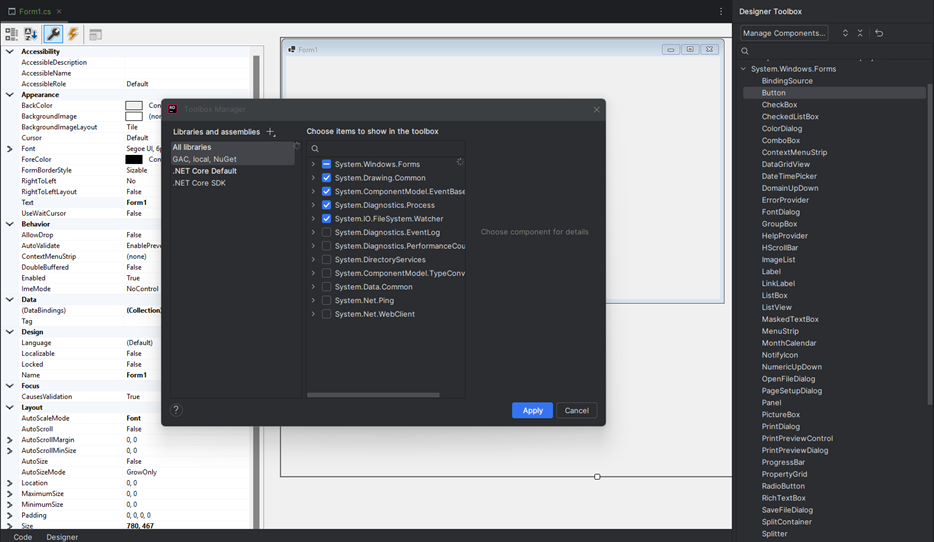
Task: Click the Form1 designer window icon
Action: click(292, 49)
